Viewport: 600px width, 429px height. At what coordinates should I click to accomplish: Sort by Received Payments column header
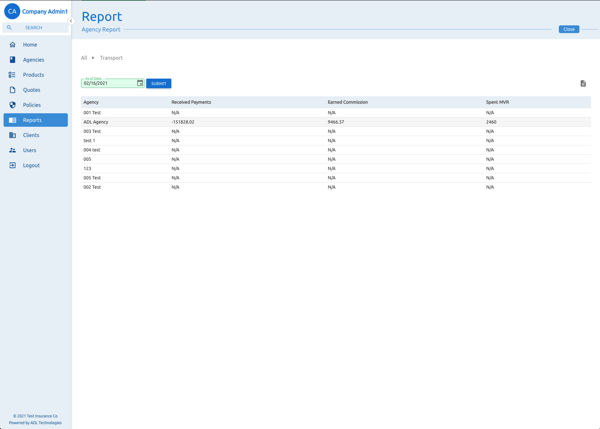pos(191,102)
